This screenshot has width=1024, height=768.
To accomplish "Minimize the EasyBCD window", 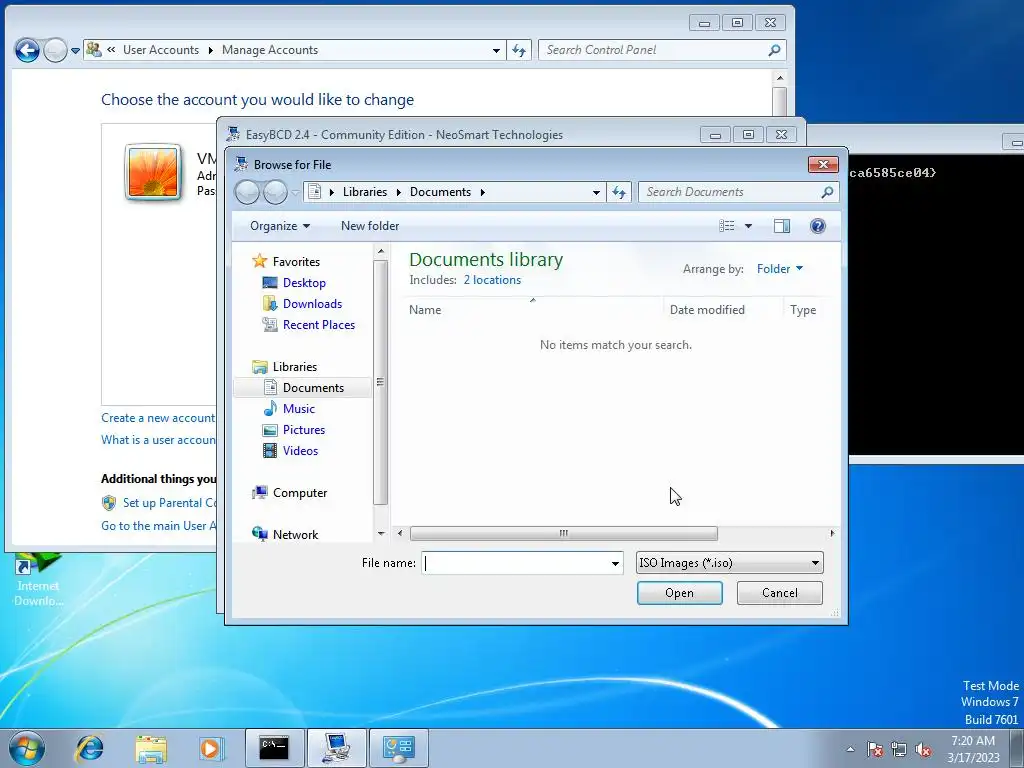I will pyautogui.click(x=715, y=135).
